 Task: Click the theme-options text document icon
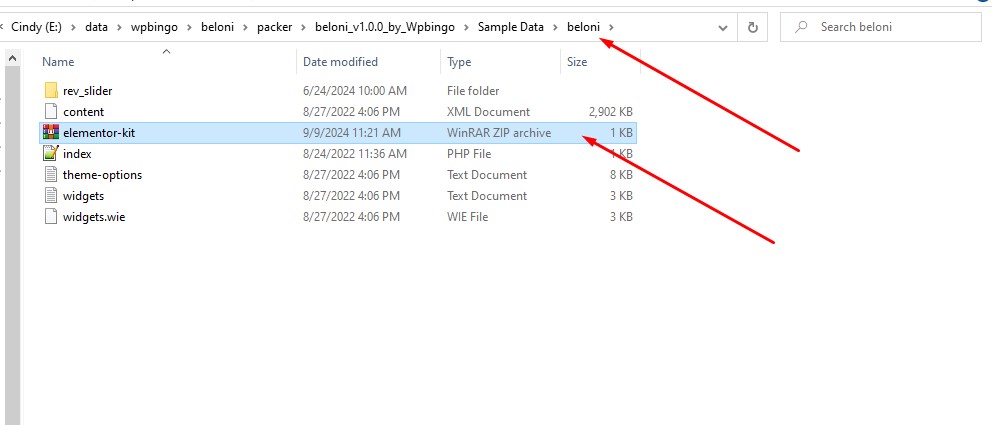[x=51, y=175]
